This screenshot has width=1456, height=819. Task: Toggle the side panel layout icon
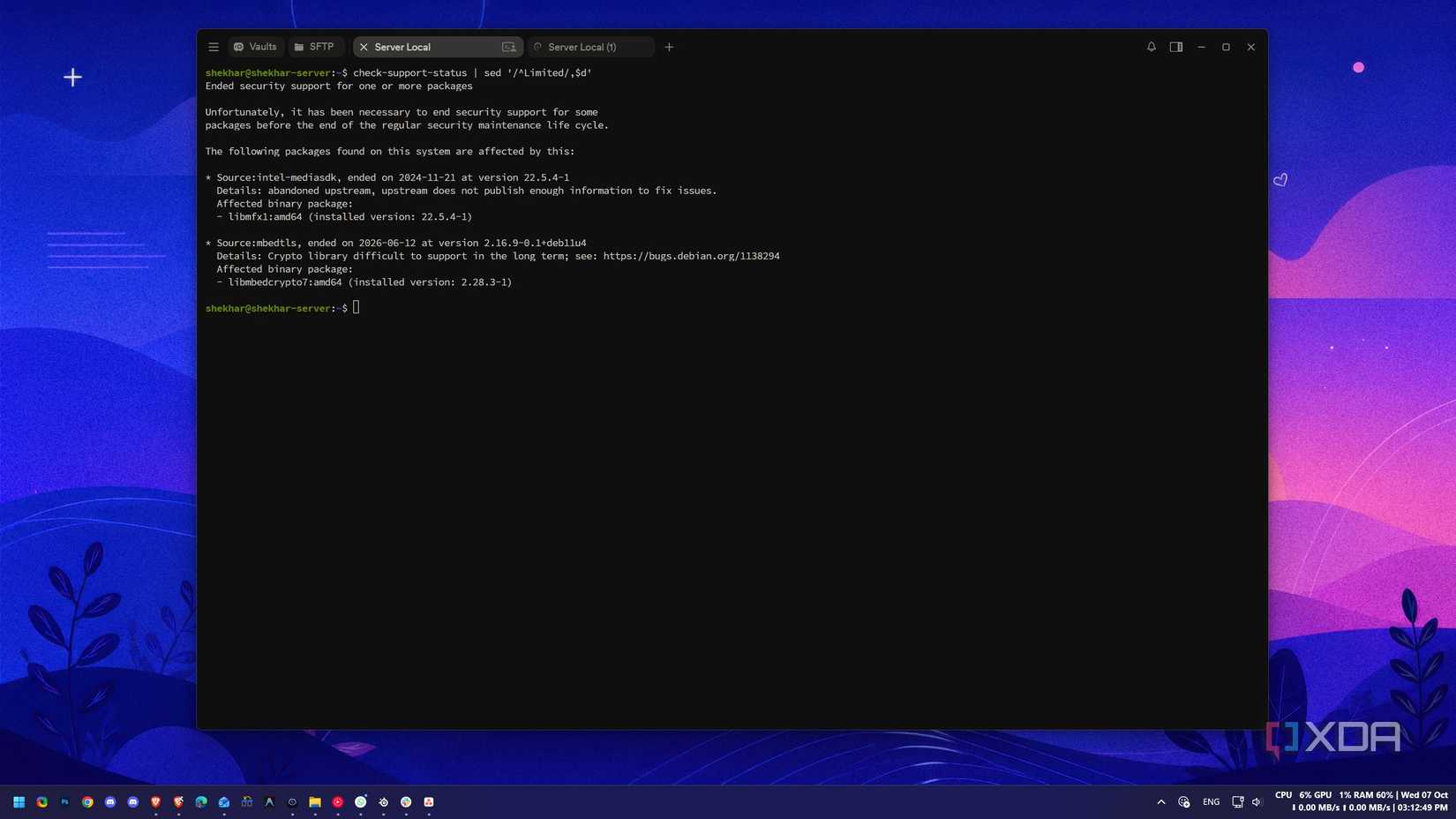(1176, 47)
